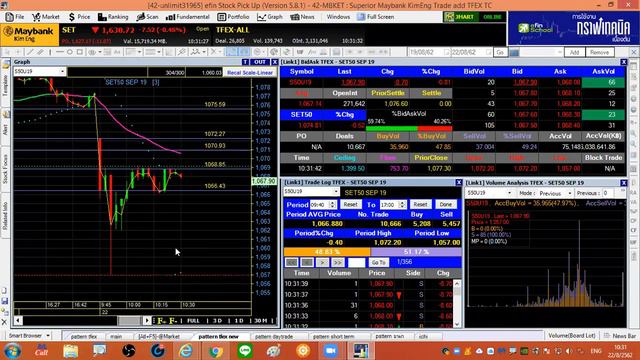Screen dimensions: 640x360
Task: Select 3 D chart range
Action: [217, 321]
